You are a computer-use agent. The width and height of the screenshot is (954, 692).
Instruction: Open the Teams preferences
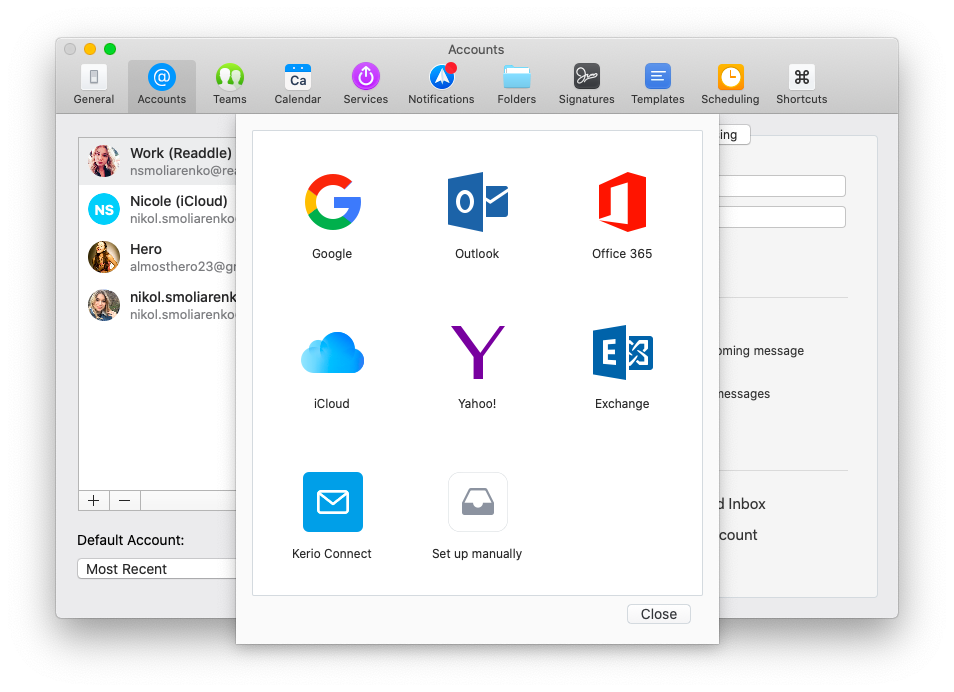click(x=229, y=85)
